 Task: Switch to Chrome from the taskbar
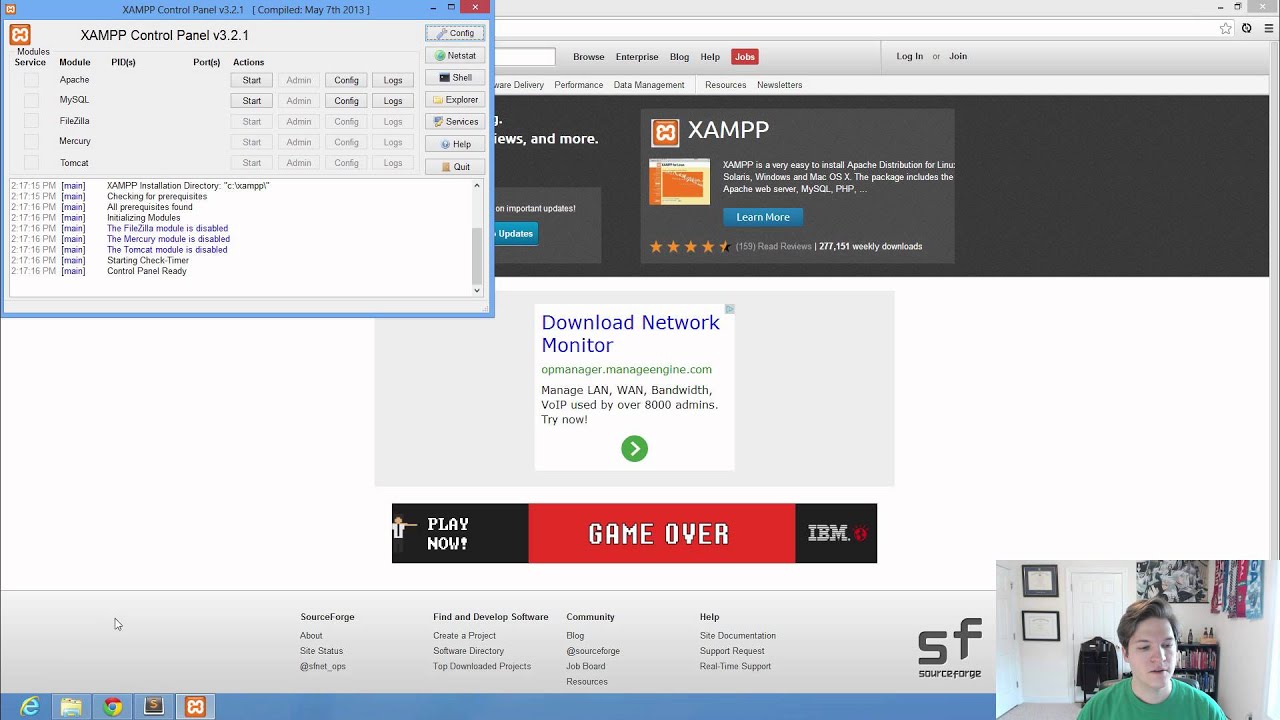[112, 707]
